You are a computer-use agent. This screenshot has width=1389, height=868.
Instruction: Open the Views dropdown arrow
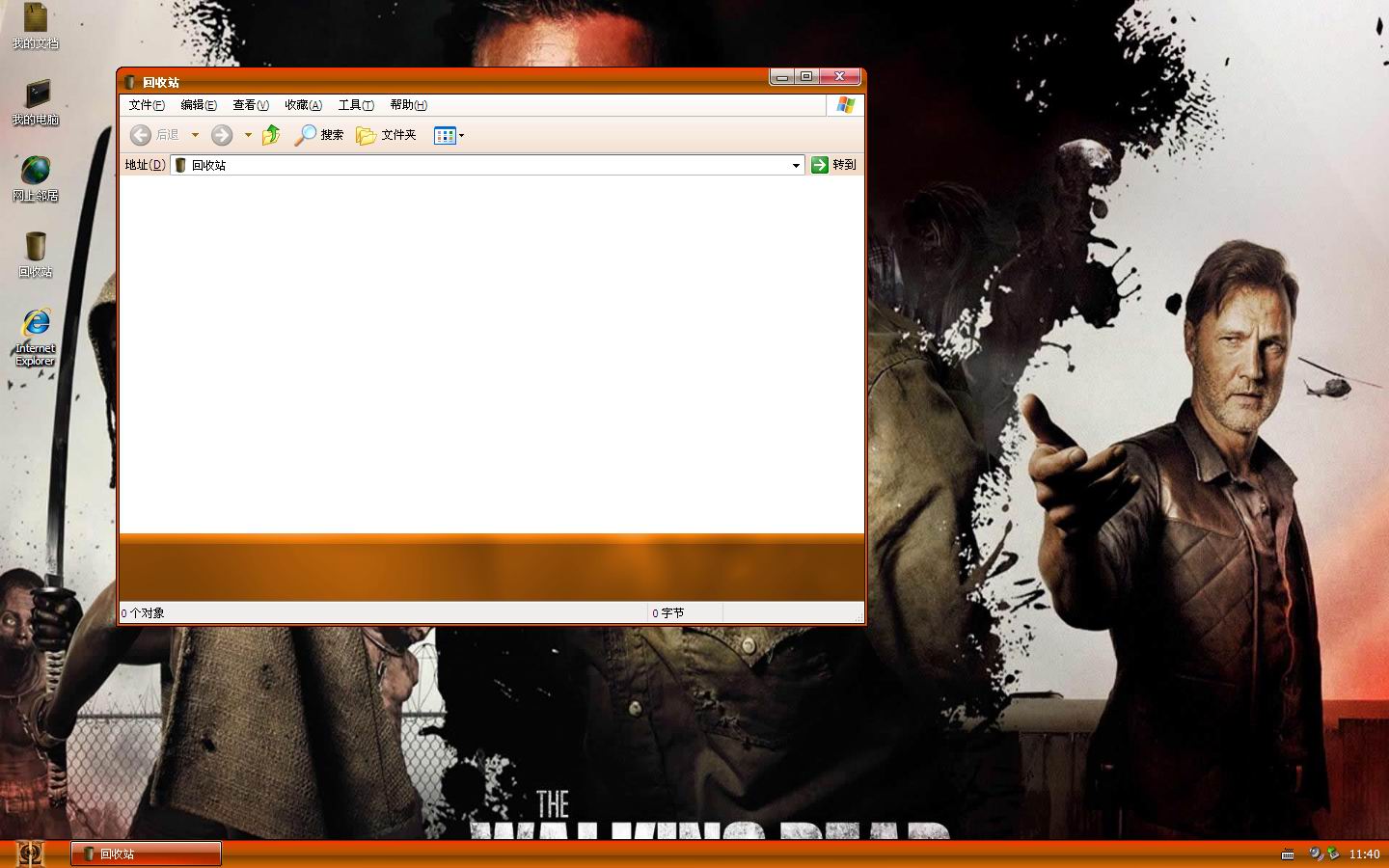(x=462, y=135)
